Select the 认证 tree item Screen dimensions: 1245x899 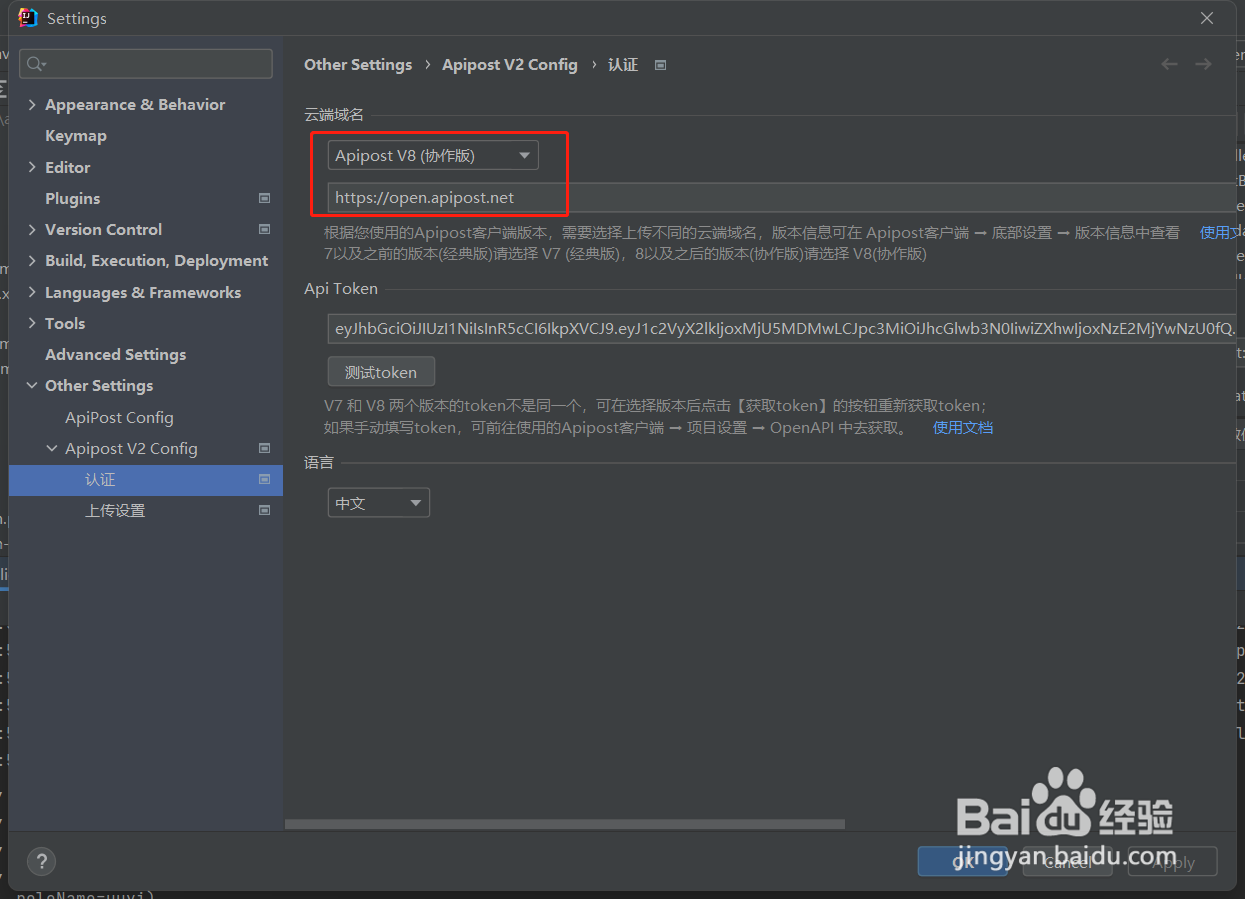(x=146, y=480)
